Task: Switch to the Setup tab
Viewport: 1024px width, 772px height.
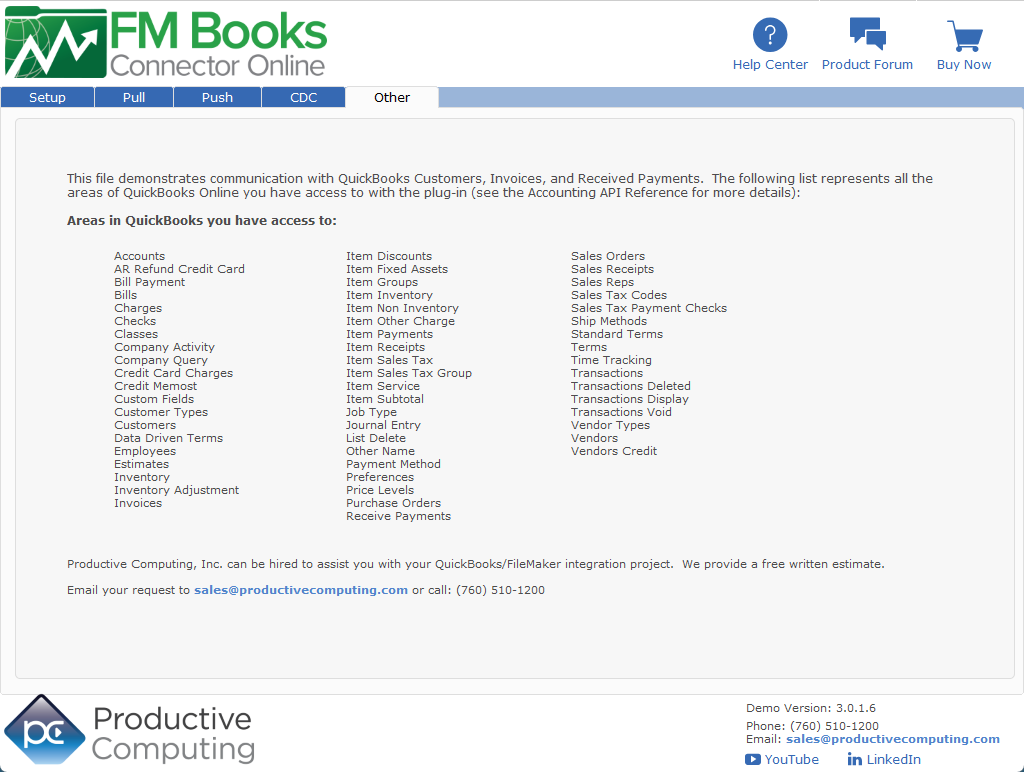Action: pos(47,97)
